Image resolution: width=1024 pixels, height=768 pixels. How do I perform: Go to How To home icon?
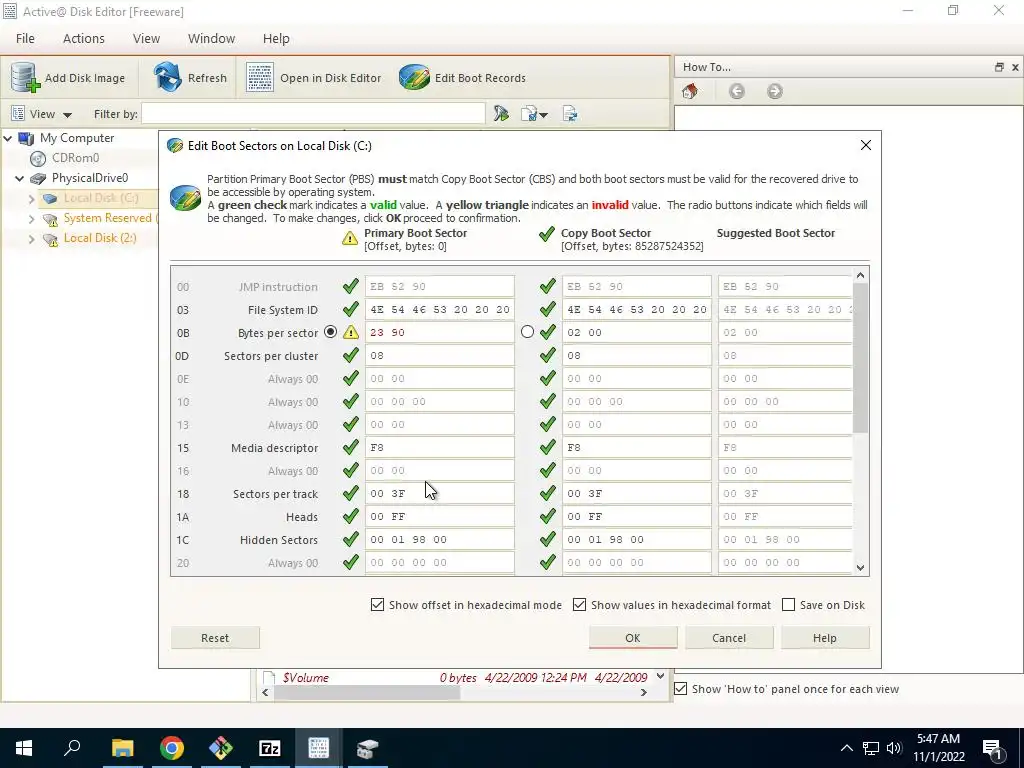coord(690,91)
